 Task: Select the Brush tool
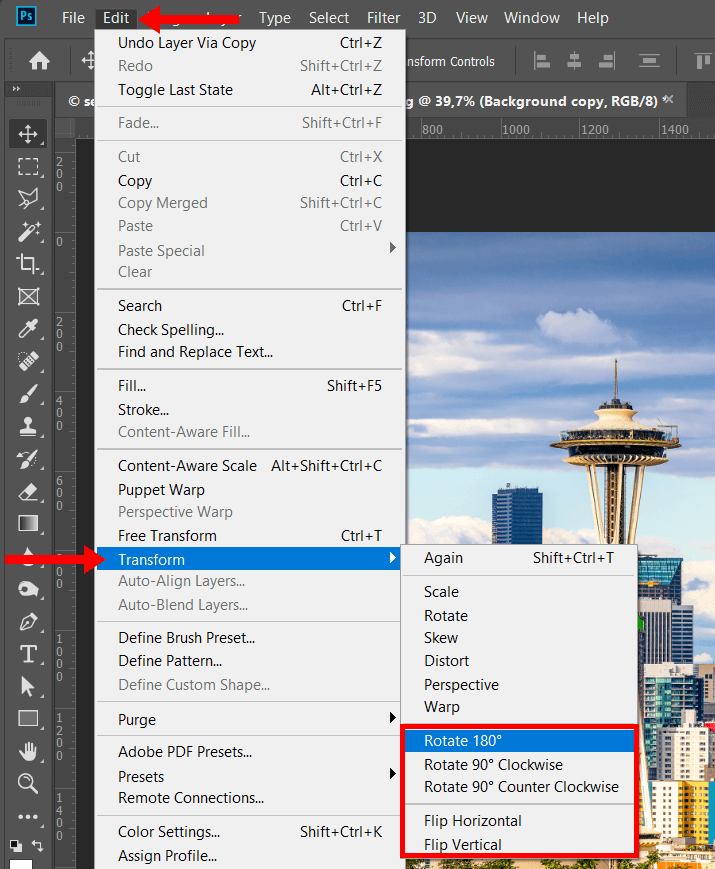click(x=28, y=394)
